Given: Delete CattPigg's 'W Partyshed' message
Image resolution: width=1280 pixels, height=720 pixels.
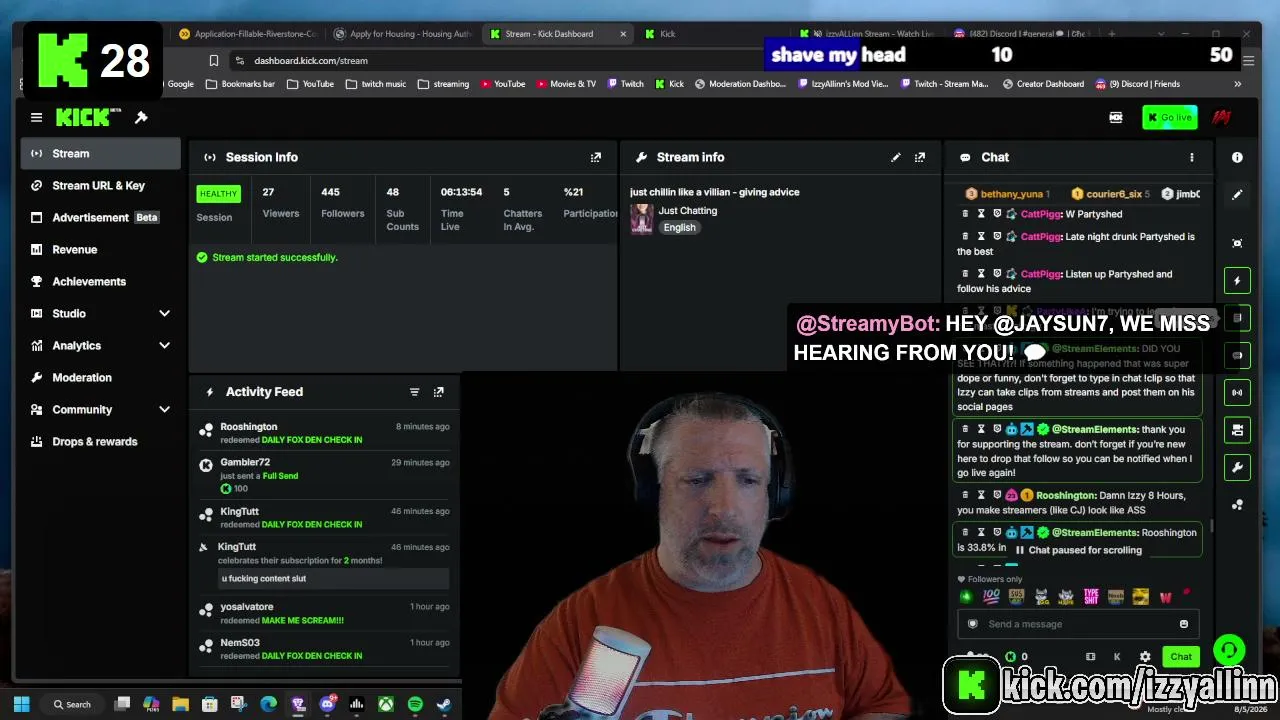Looking at the screenshot, I should point(965,214).
